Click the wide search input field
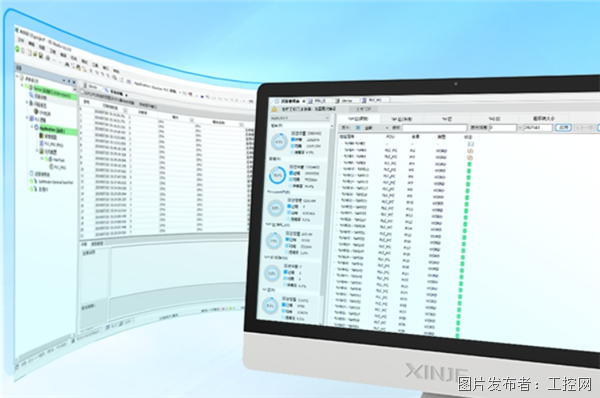Image resolution: width=600 pixels, height=398 pixels. click(x=434, y=128)
